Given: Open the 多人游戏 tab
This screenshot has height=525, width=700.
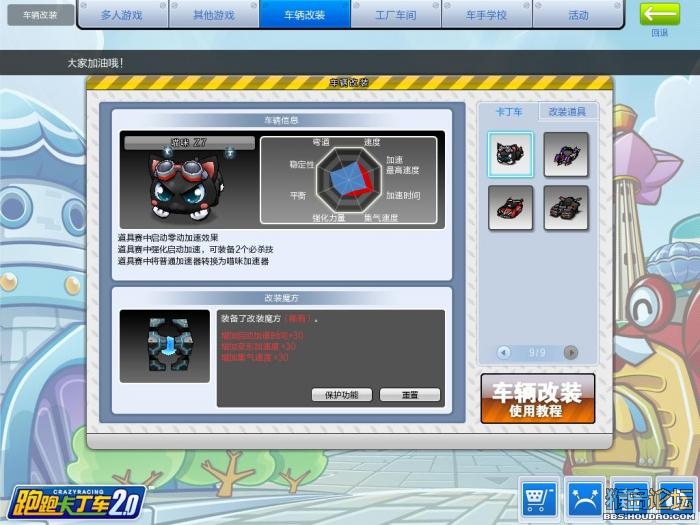Looking at the screenshot, I should 122,15.
